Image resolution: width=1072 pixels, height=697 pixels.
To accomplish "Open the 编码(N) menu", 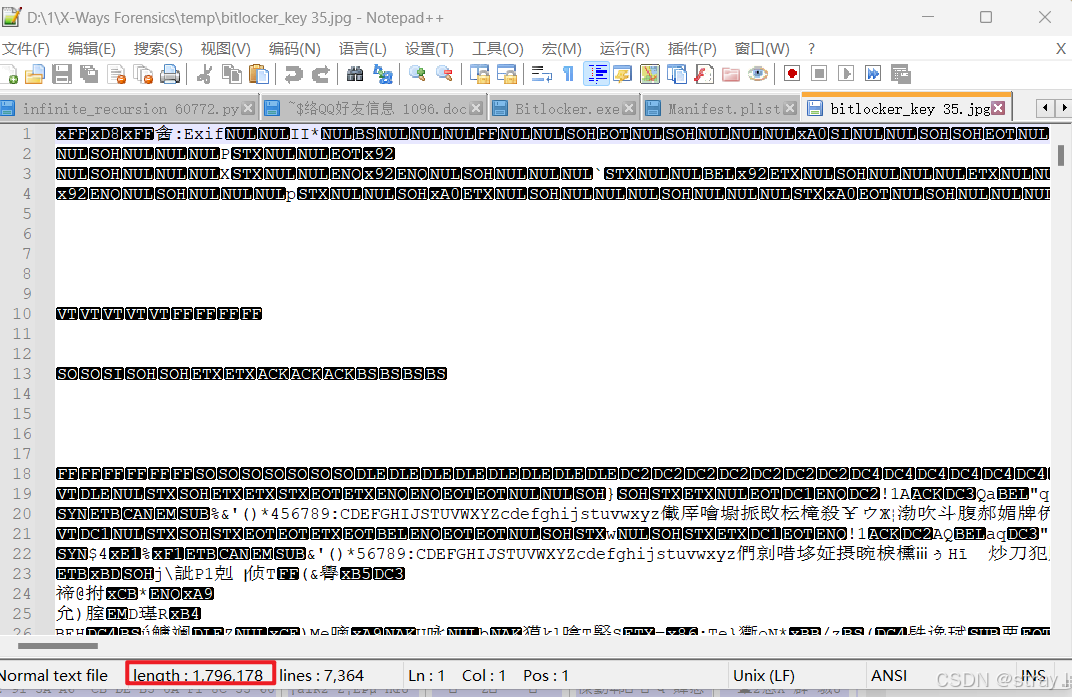I will pyautogui.click(x=295, y=49).
